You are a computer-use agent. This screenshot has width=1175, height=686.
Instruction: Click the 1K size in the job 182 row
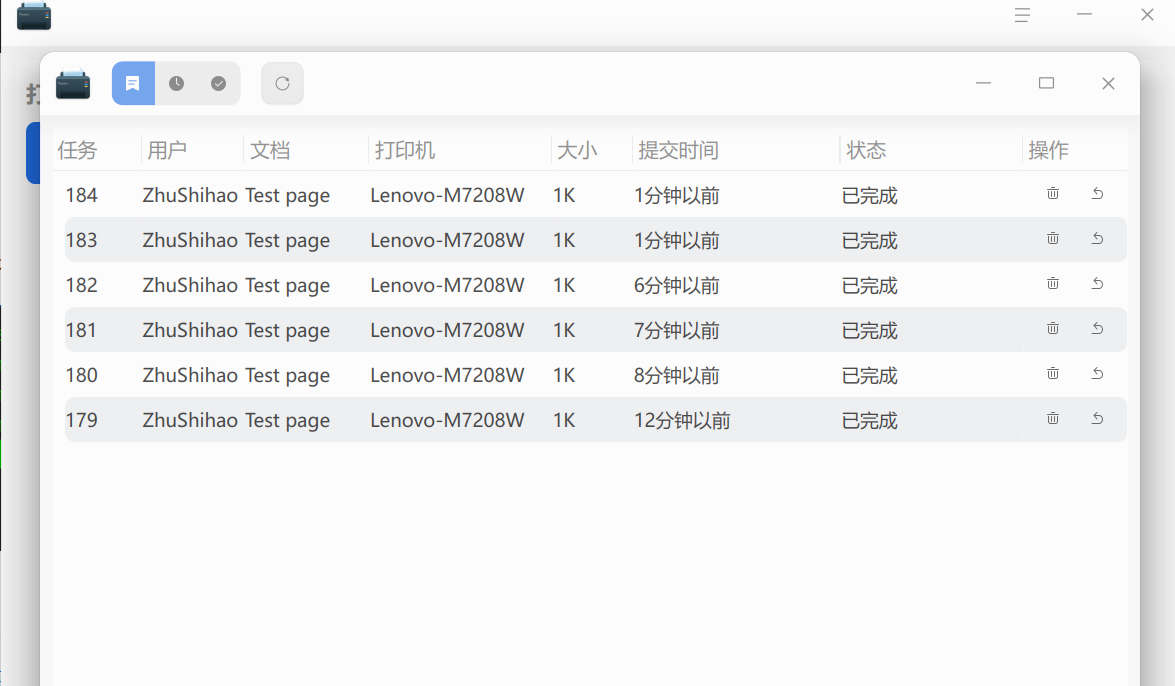[564, 286]
